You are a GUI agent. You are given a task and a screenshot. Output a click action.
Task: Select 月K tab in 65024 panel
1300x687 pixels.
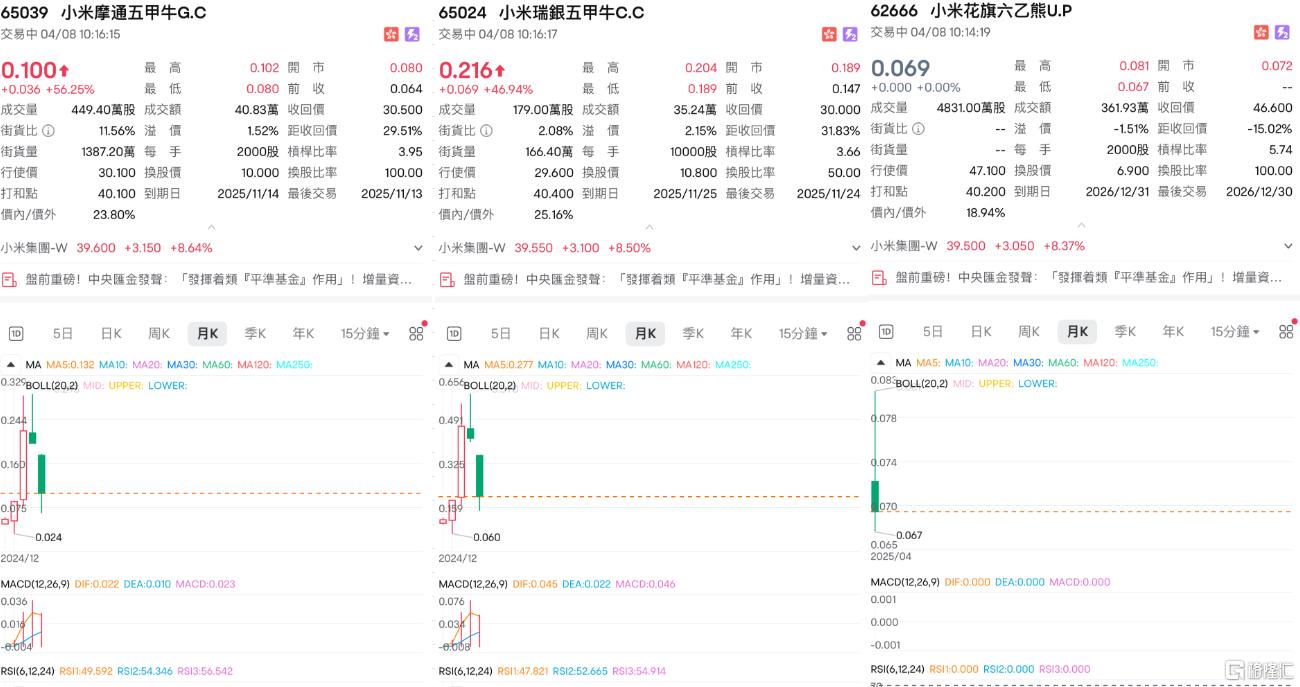(x=646, y=334)
